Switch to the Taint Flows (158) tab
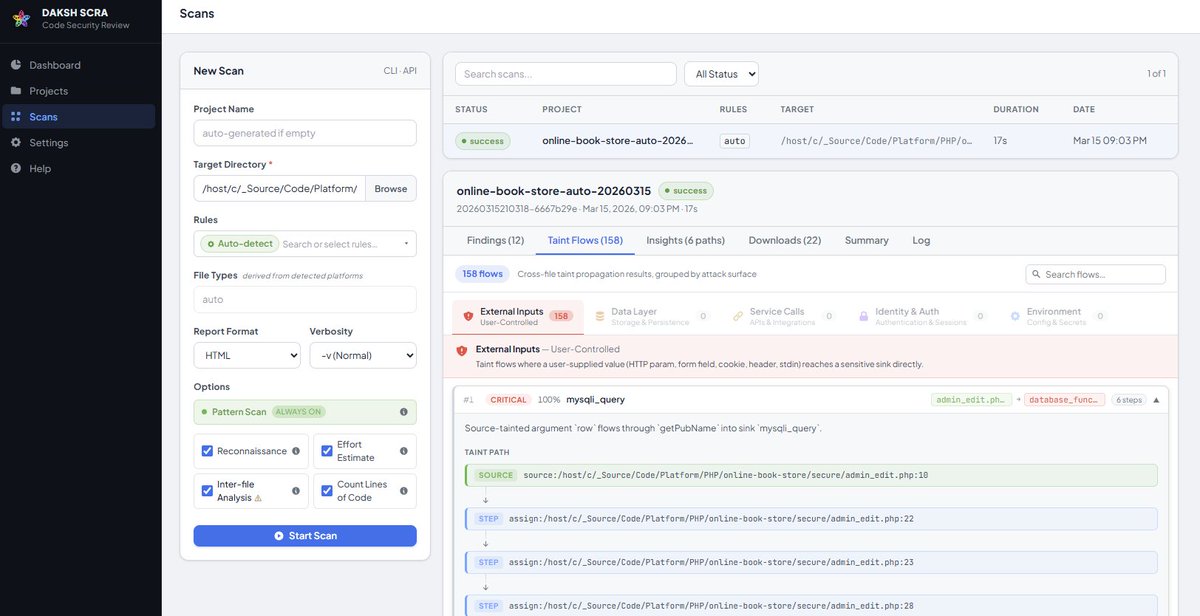The height and width of the screenshot is (616, 1200). [x=585, y=240]
